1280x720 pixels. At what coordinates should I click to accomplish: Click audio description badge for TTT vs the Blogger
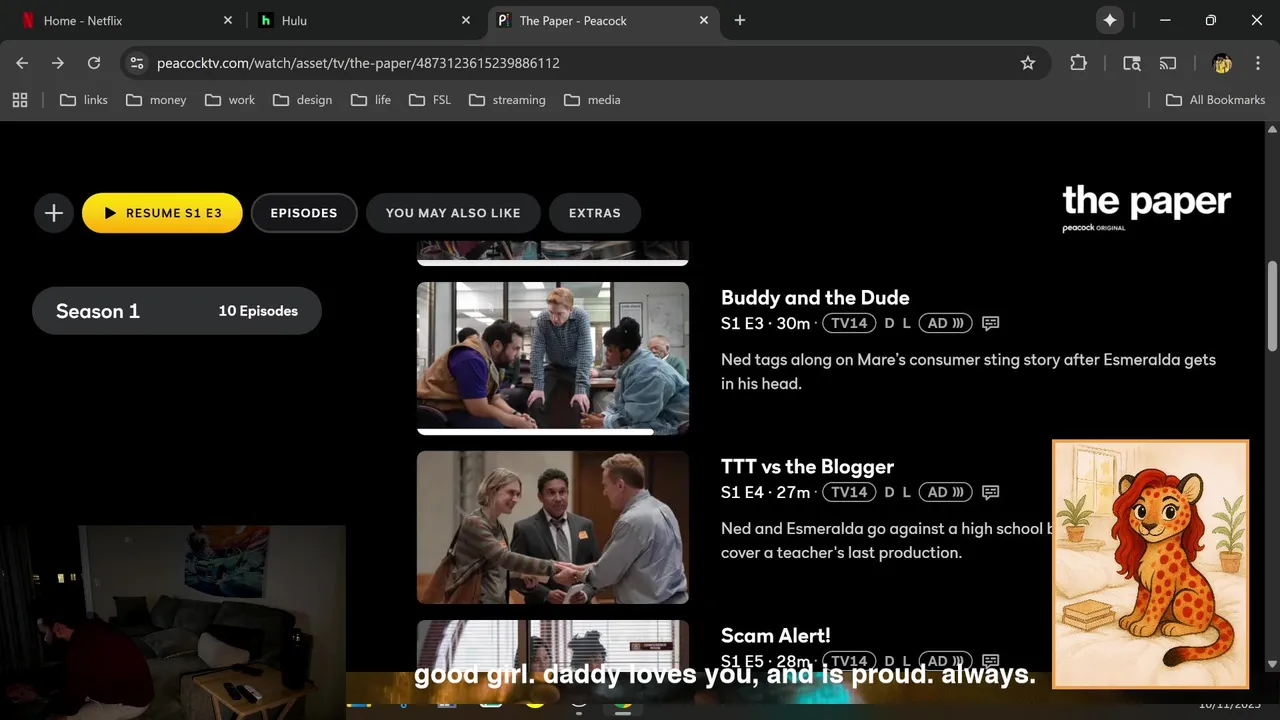pyautogui.click(x=945, y=492)
